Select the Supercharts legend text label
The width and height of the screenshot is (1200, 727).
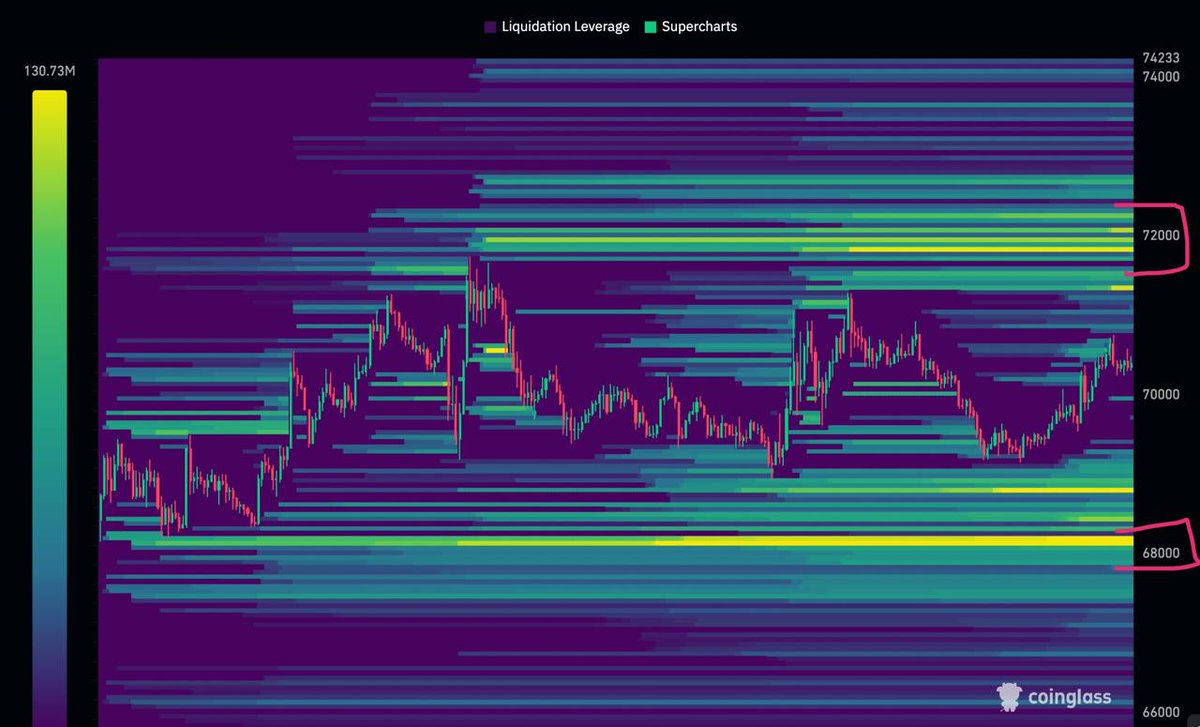[700, 26]
